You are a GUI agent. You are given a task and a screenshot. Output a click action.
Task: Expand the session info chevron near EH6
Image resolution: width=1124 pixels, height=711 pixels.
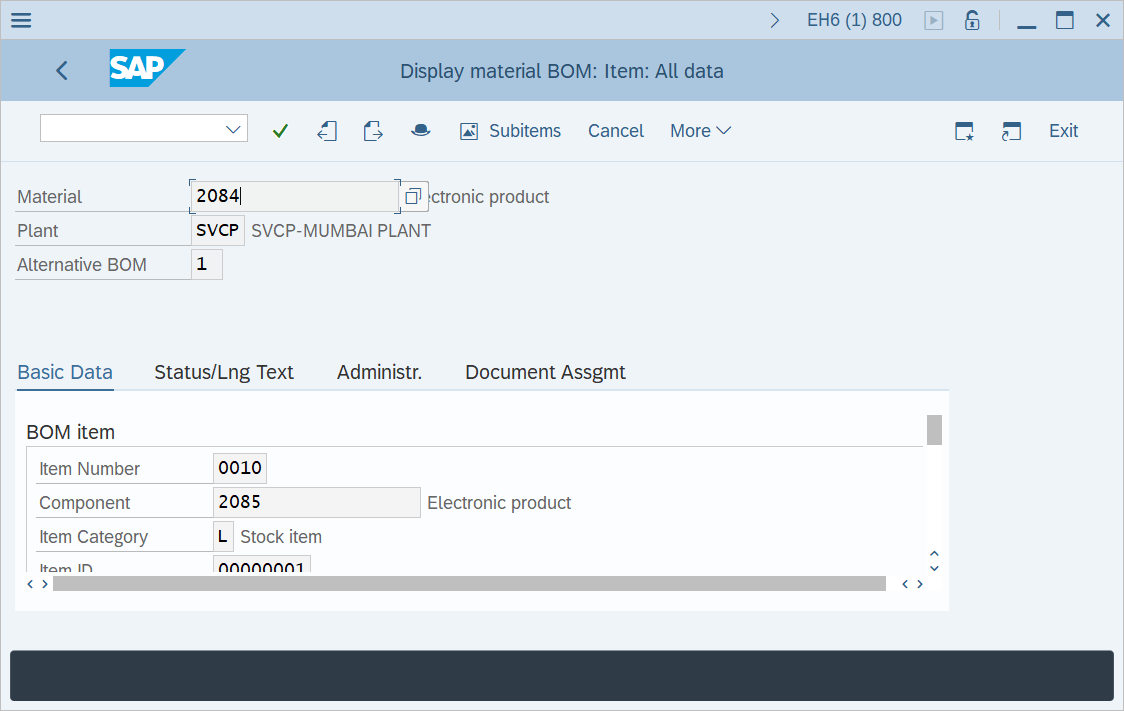point(775,20)
